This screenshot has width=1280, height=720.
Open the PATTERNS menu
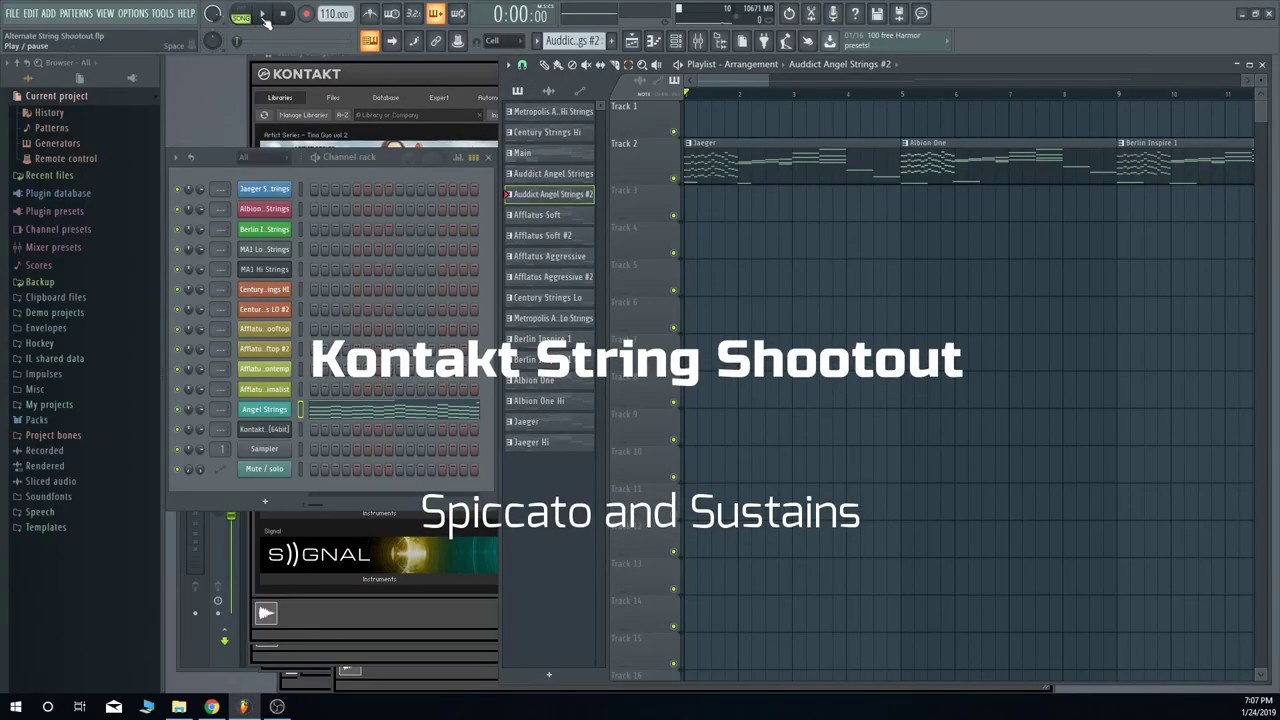click(x=76, y=14)
